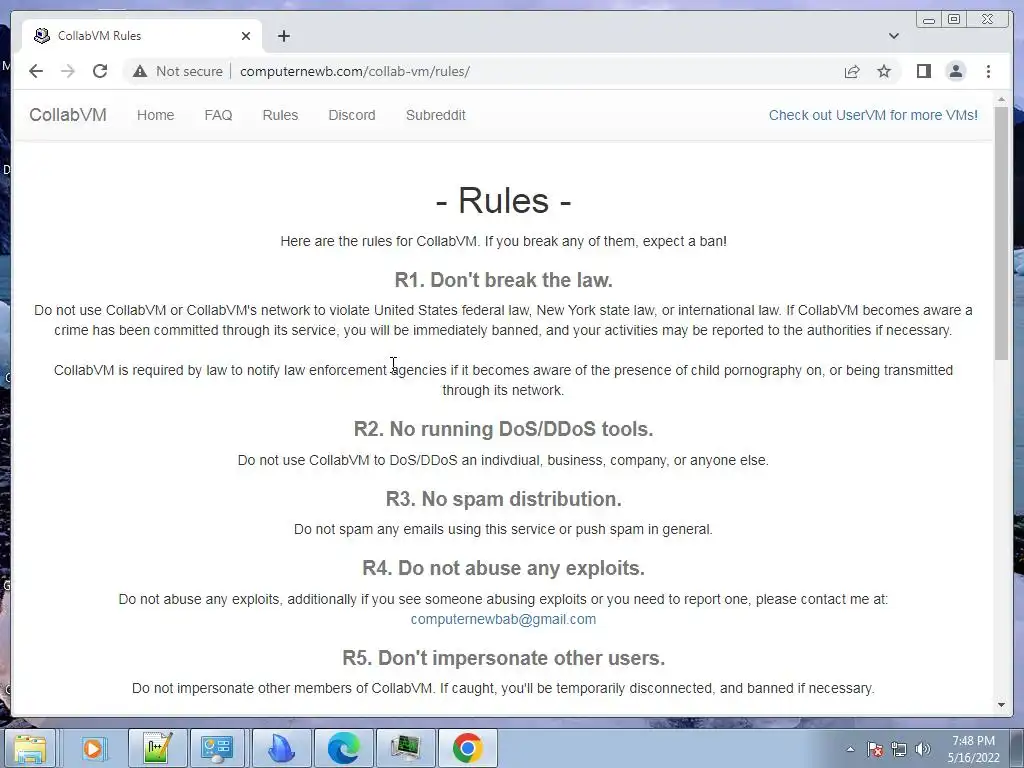Screen dimensions: 1024x768
Task: Open the media player taskbar icon
Action: [x=93, y=748]
